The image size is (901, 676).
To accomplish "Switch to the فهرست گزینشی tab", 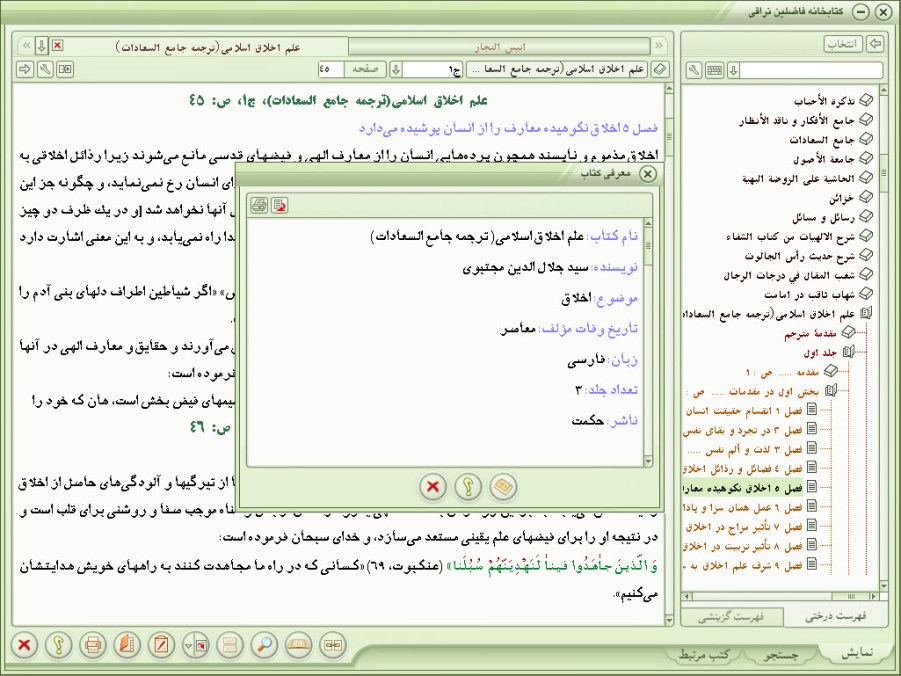I will [x=731, y=616].
